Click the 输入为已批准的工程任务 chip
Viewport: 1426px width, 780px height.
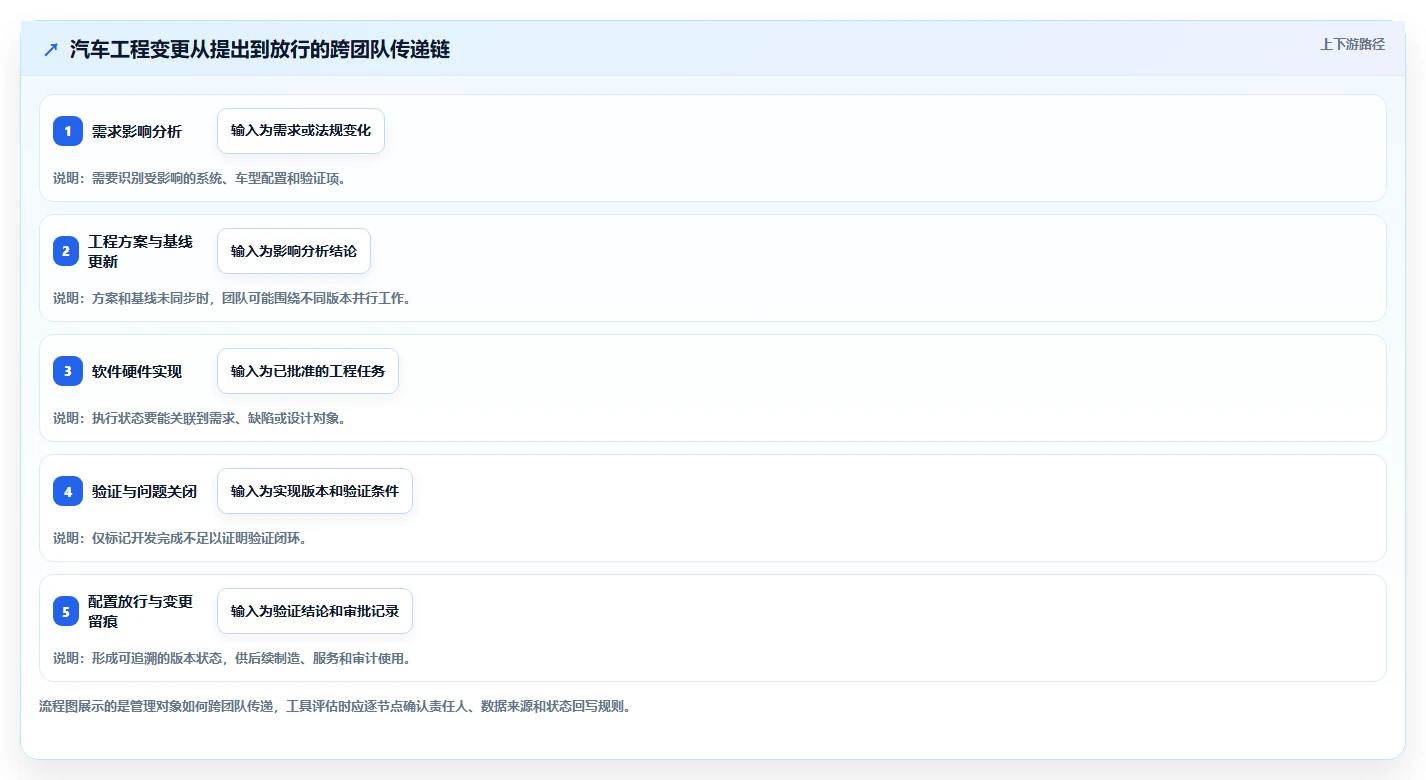[308, 371]
